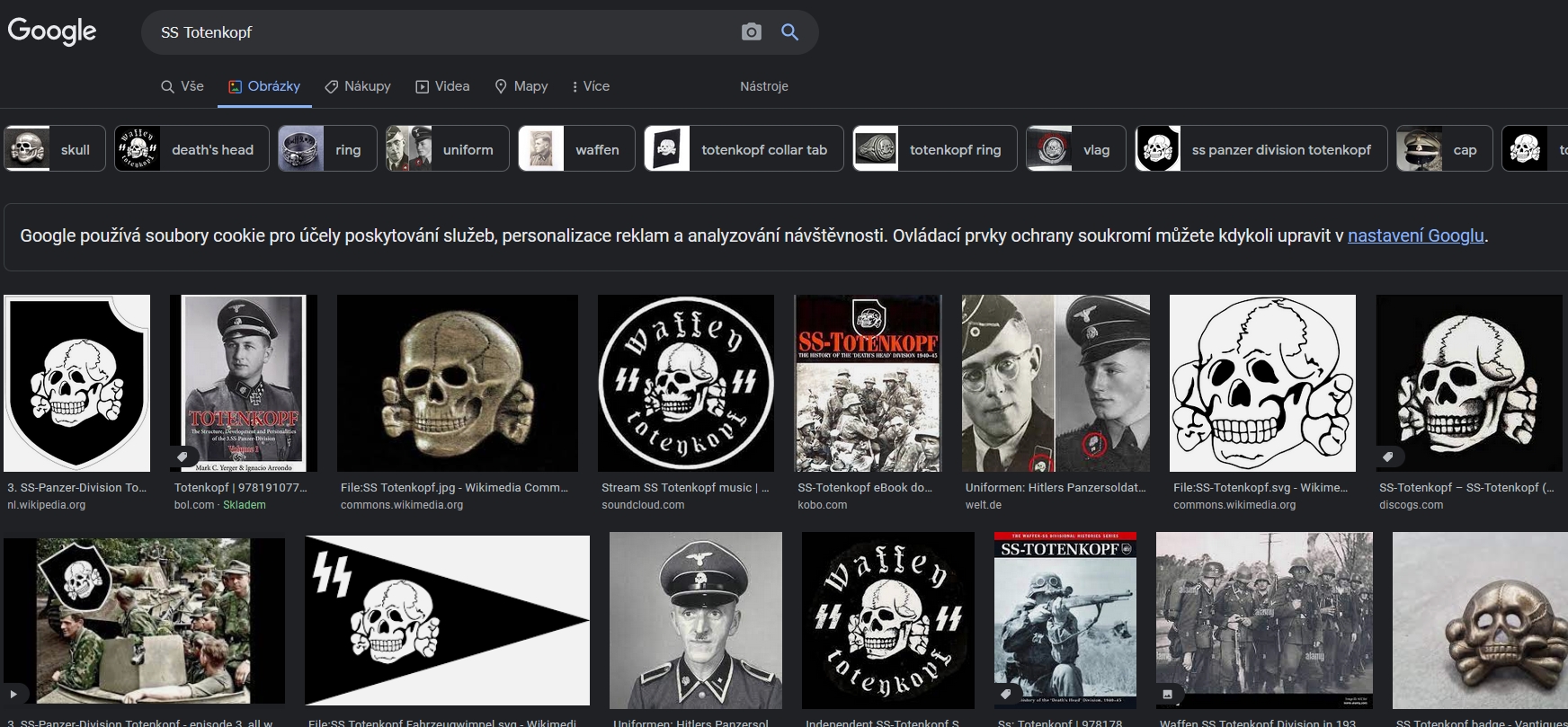Click the product tag icon on discogs image
The height and width of the screenshot is (727, 1568).
(1388, 457)
